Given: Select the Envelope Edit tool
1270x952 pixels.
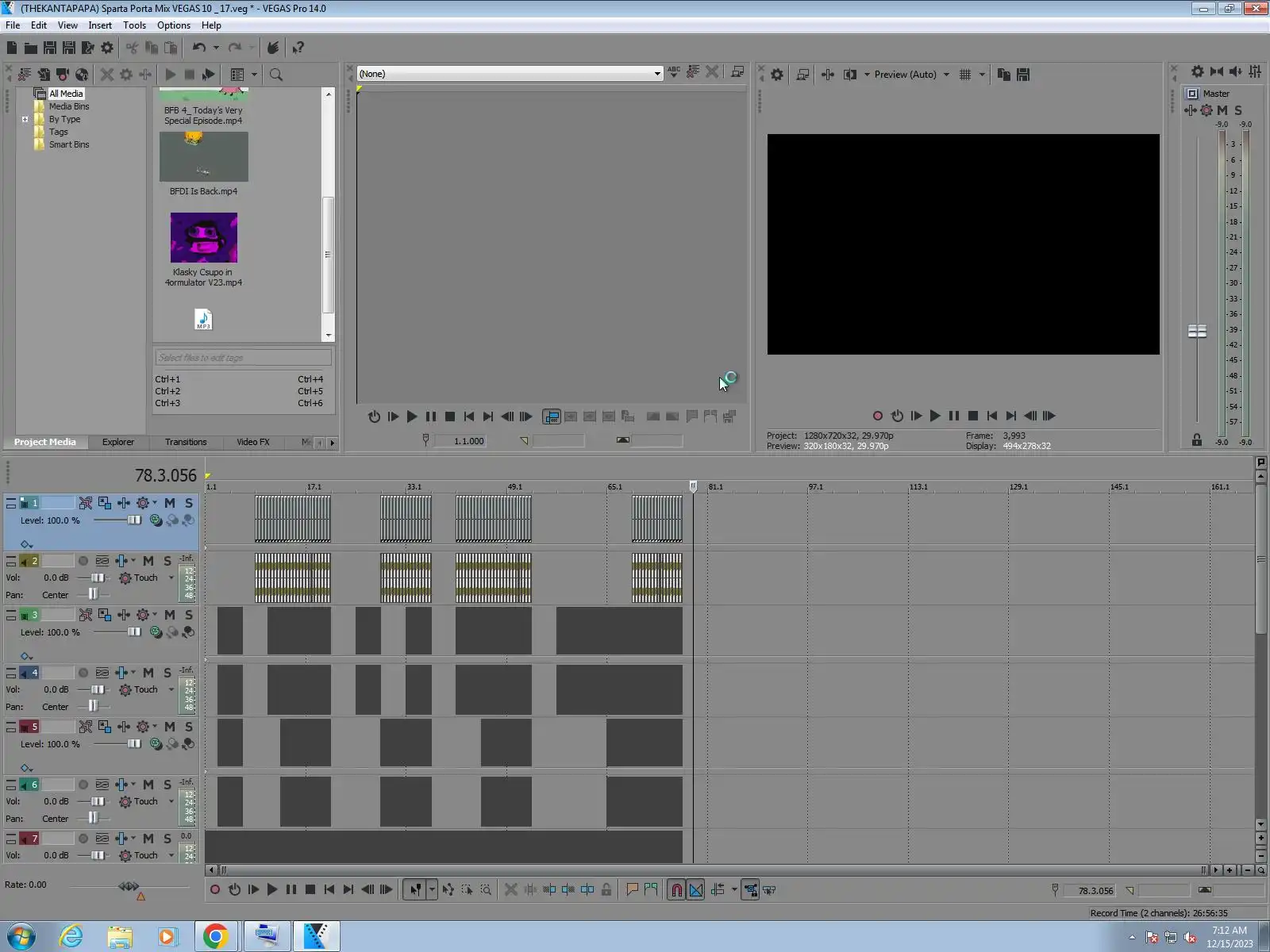Looking at the screenshot, I should pyautogui.click(x=448, y=890).
